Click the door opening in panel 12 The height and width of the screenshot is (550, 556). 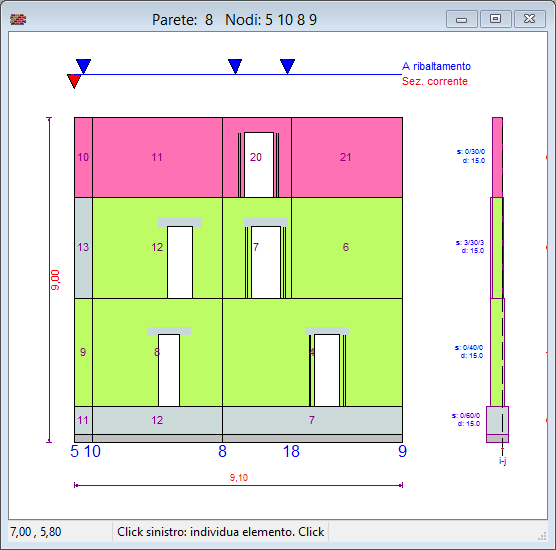[180, 262]
